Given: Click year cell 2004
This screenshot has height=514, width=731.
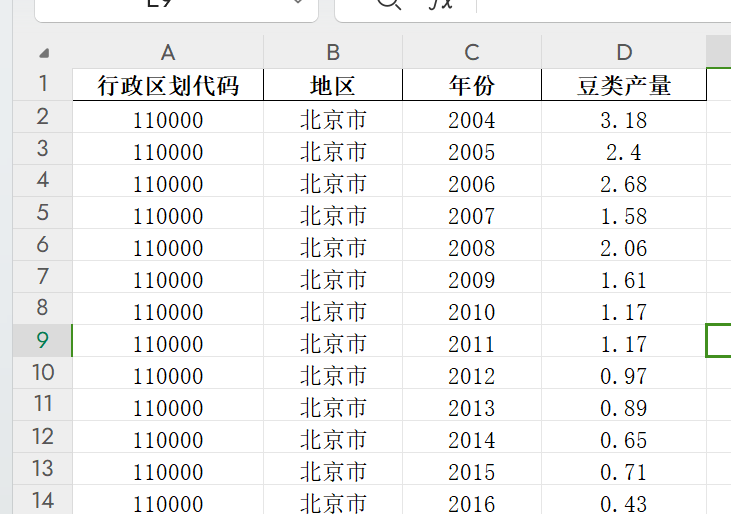Looking at the screenshot, I should coord(472,117).
